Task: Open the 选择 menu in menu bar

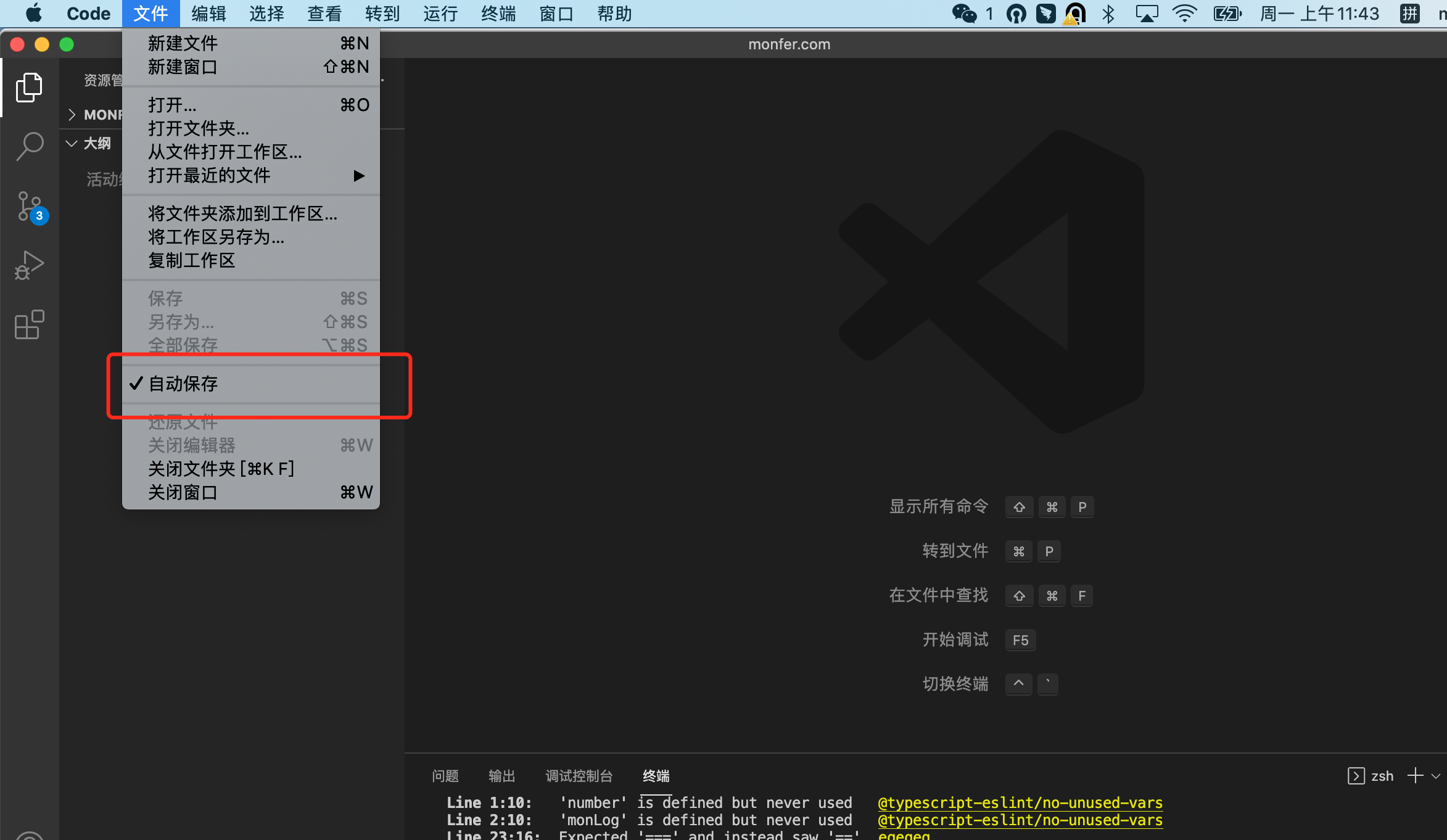Action: click(266, 14)
